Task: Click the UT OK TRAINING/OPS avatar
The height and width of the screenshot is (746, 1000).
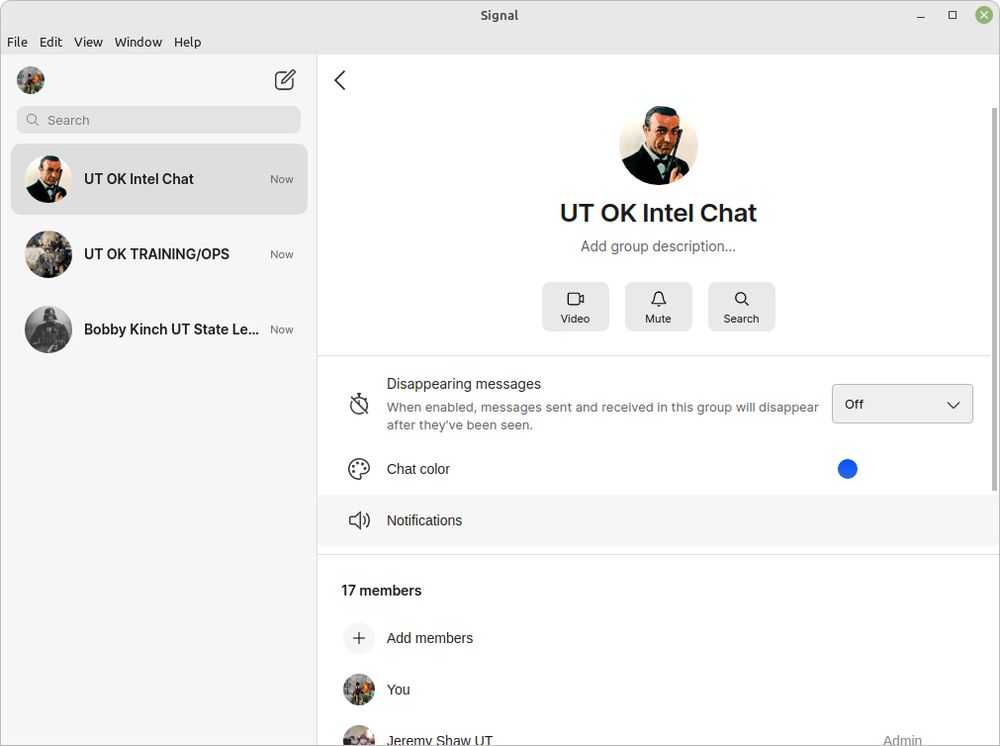Action: 48,254
